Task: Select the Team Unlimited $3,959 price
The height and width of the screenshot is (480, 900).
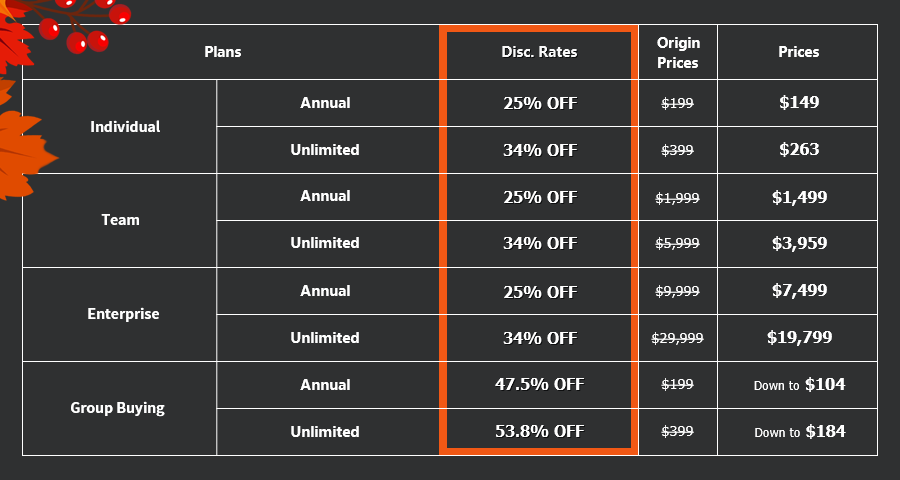Action: pyautogui.click(x=799, y=243)
